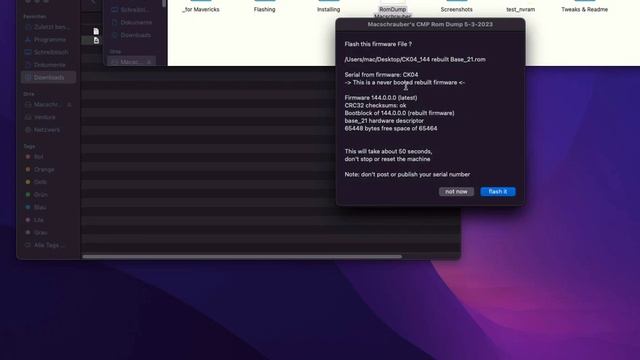This screenshot has height=360, width=640.
Task: Click 'Bootblock of 144.0.0.0' line
Action: tap(399, 113)
